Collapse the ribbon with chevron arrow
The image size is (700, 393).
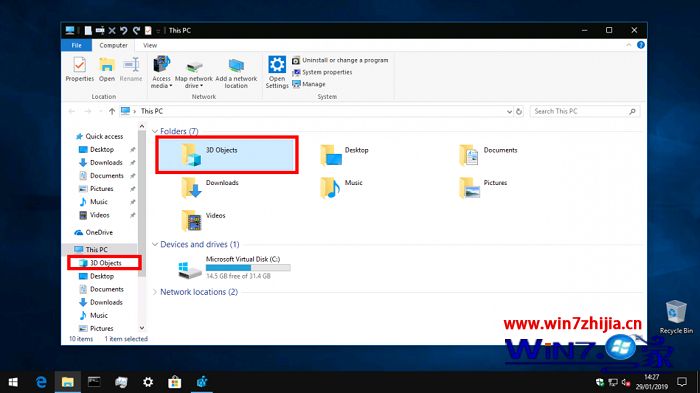click(629, 45)
